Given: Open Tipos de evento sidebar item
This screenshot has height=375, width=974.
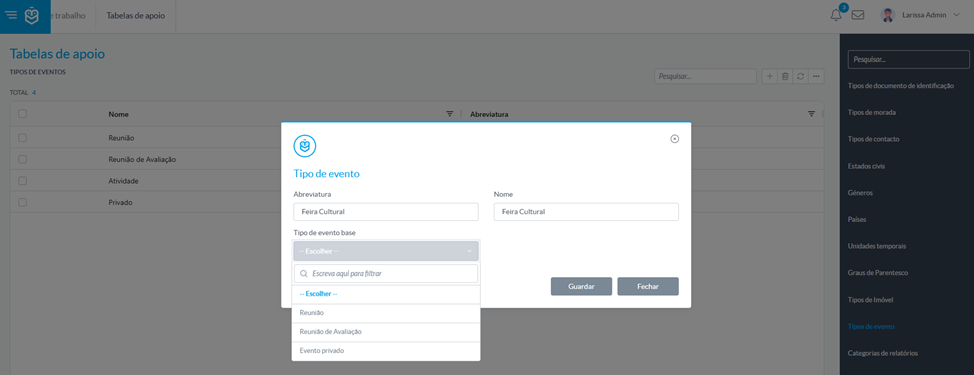Looking at the screenshot, I should pos(871,327).
